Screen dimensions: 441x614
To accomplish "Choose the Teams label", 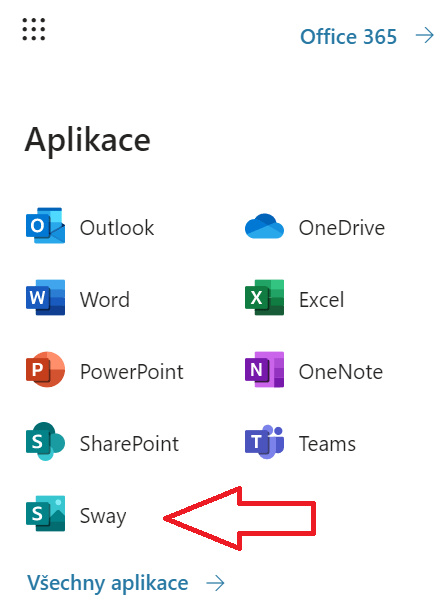I will click(327, 444).
